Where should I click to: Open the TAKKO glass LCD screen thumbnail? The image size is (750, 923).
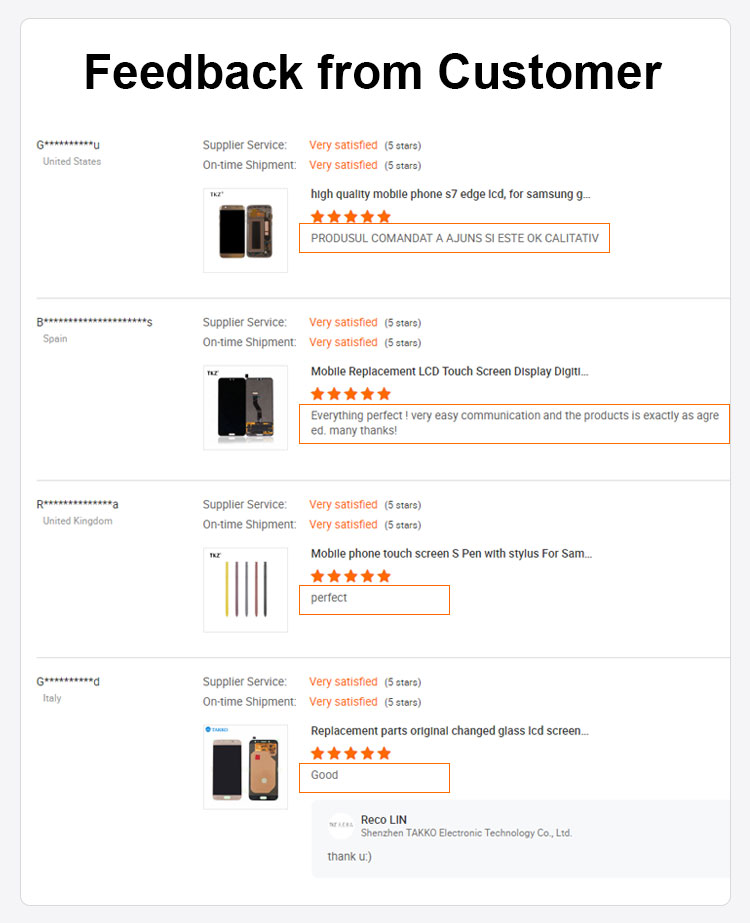point(245,766)
